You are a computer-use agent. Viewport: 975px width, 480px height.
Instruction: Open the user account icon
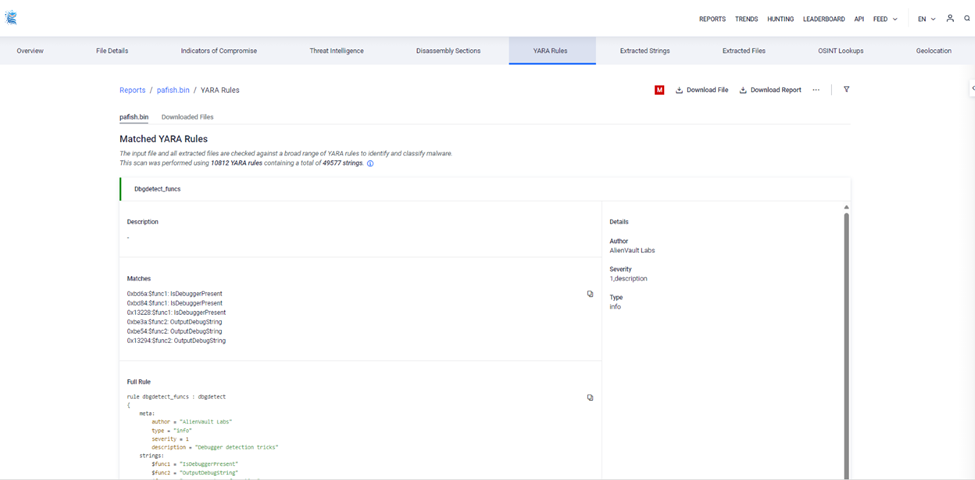tap(950, 19)
